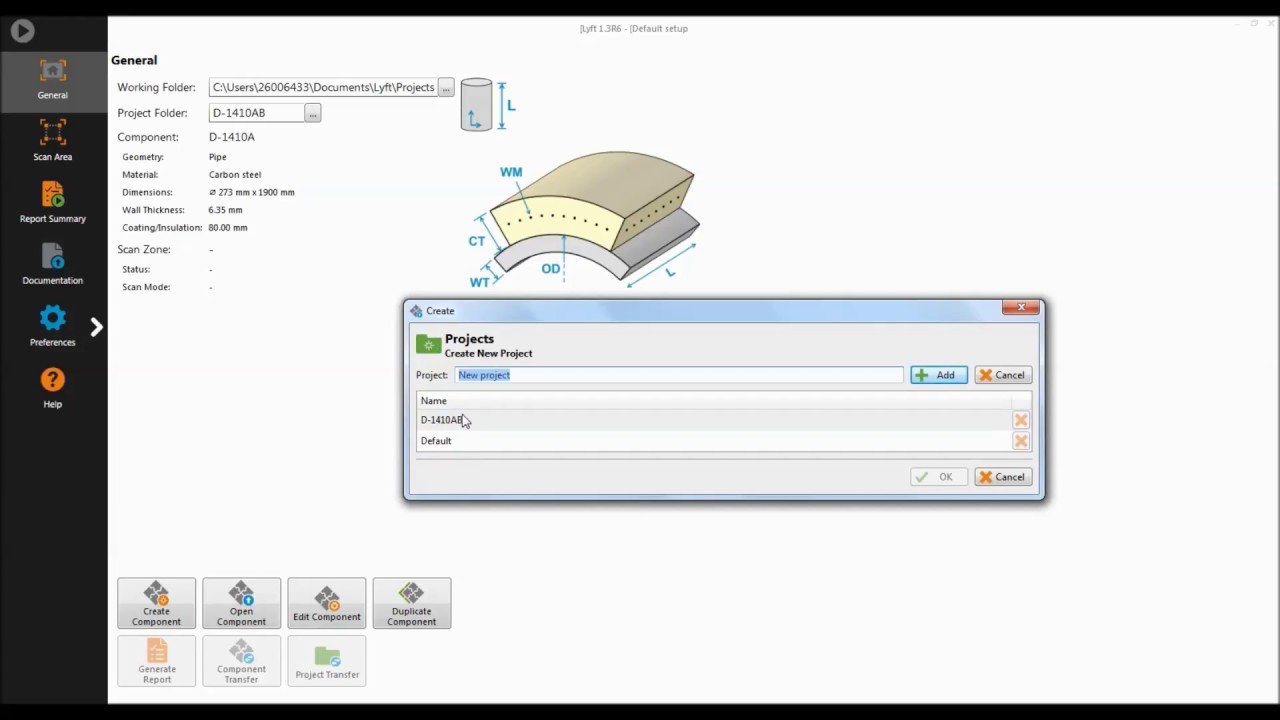1280x720 pixels.
Task: Open the Documentation section
Action: pos(53,264)
